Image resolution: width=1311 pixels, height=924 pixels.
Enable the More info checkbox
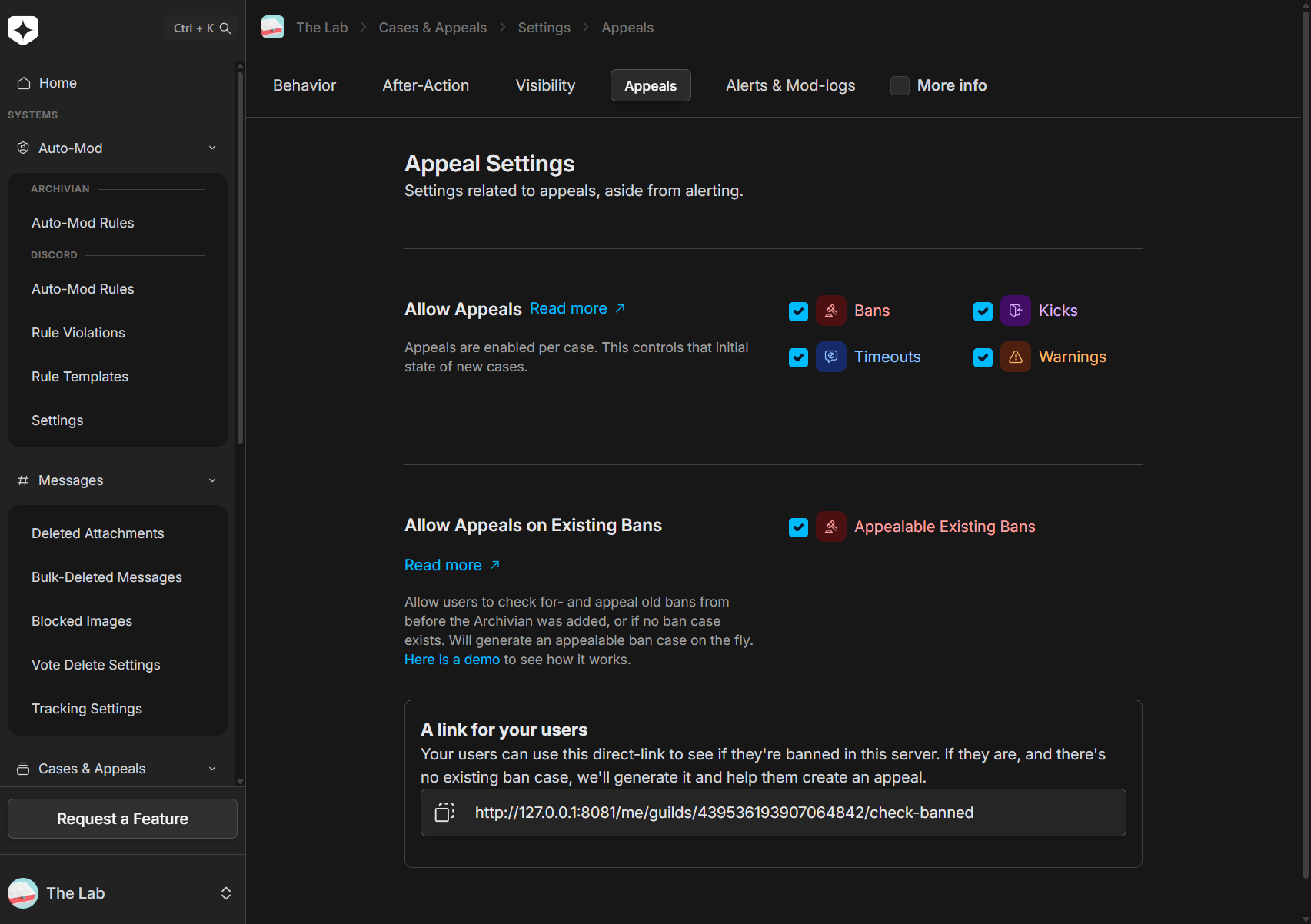click(x=900, y=85)
